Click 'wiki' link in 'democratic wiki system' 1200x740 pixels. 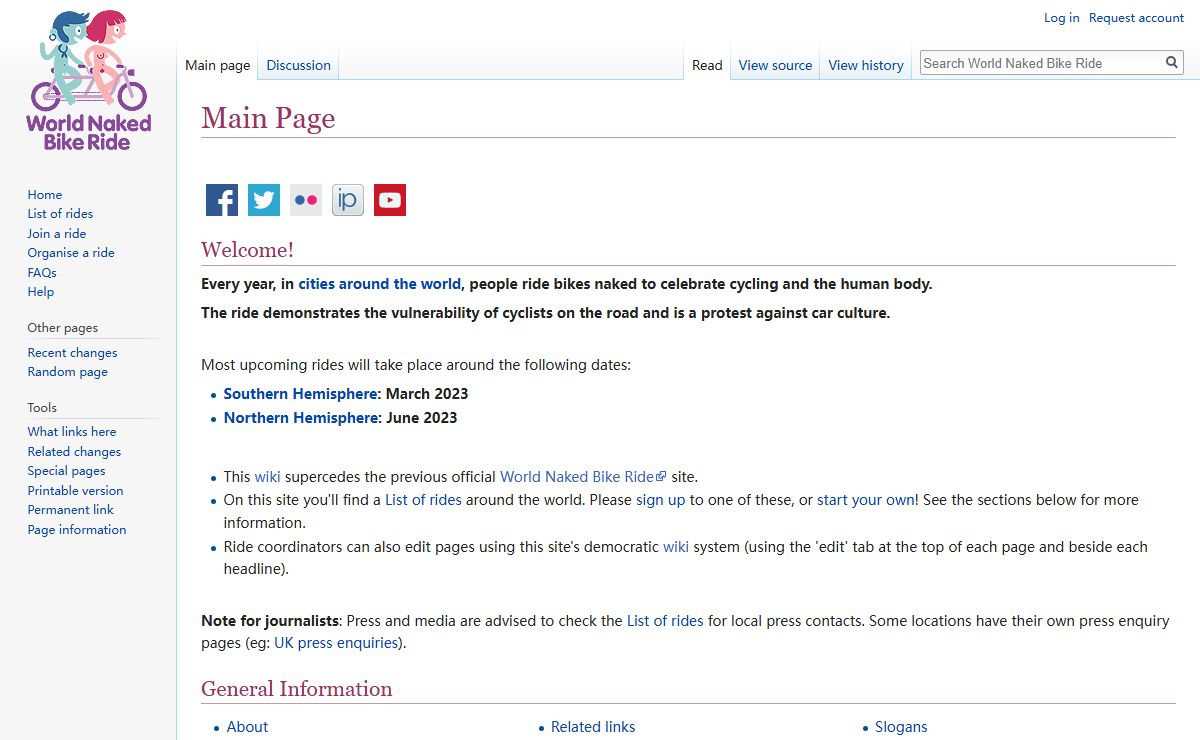tap(676, 547)
